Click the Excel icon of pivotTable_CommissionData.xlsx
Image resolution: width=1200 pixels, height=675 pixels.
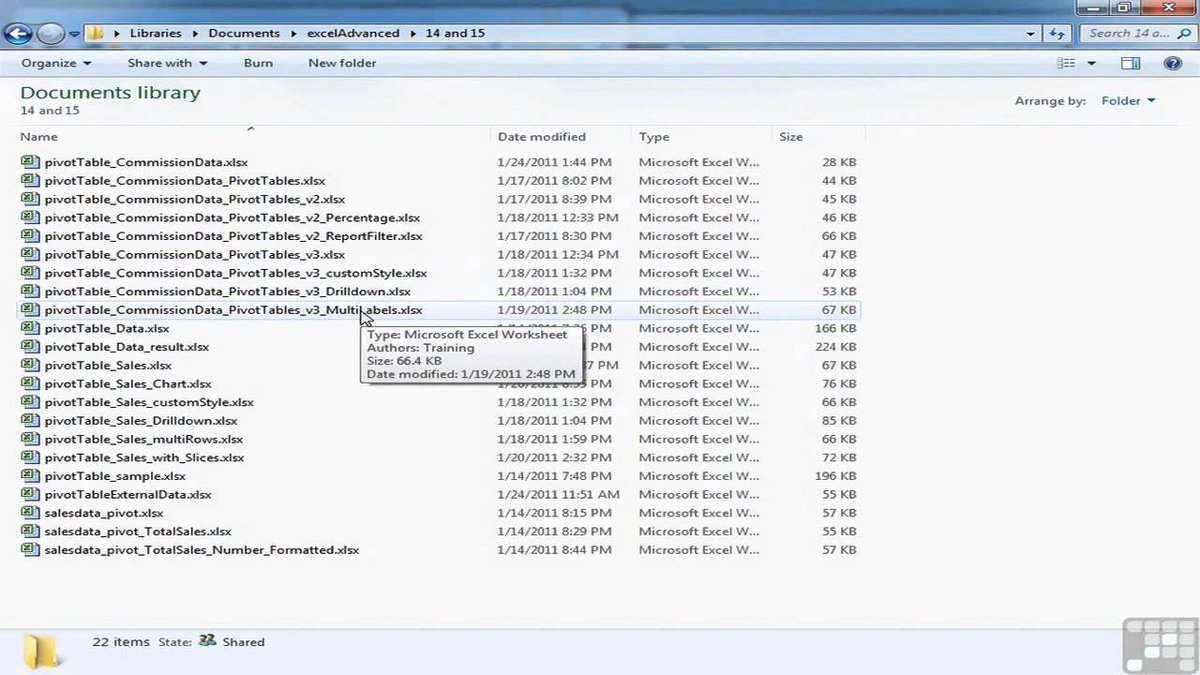(29, 162)
